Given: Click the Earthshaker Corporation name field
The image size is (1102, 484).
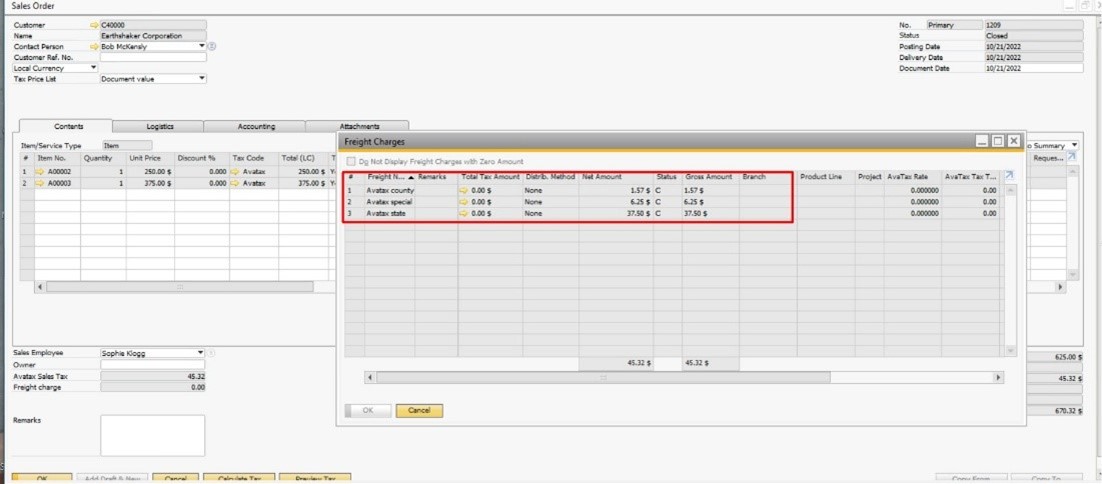Looking at the screenshot, I should click(x=153, y=36).
